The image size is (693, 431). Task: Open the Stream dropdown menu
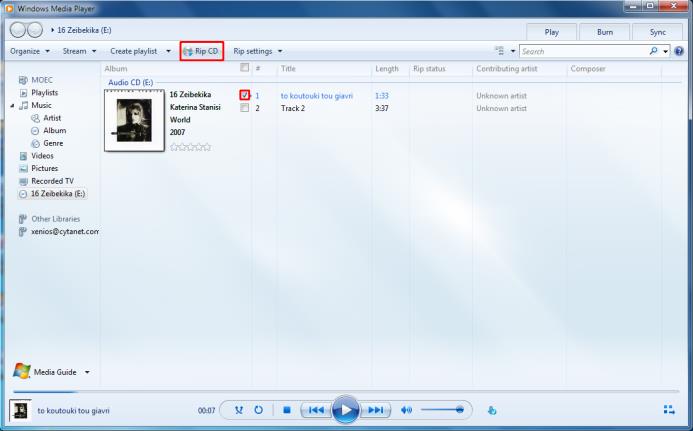[x=79, y=51]
